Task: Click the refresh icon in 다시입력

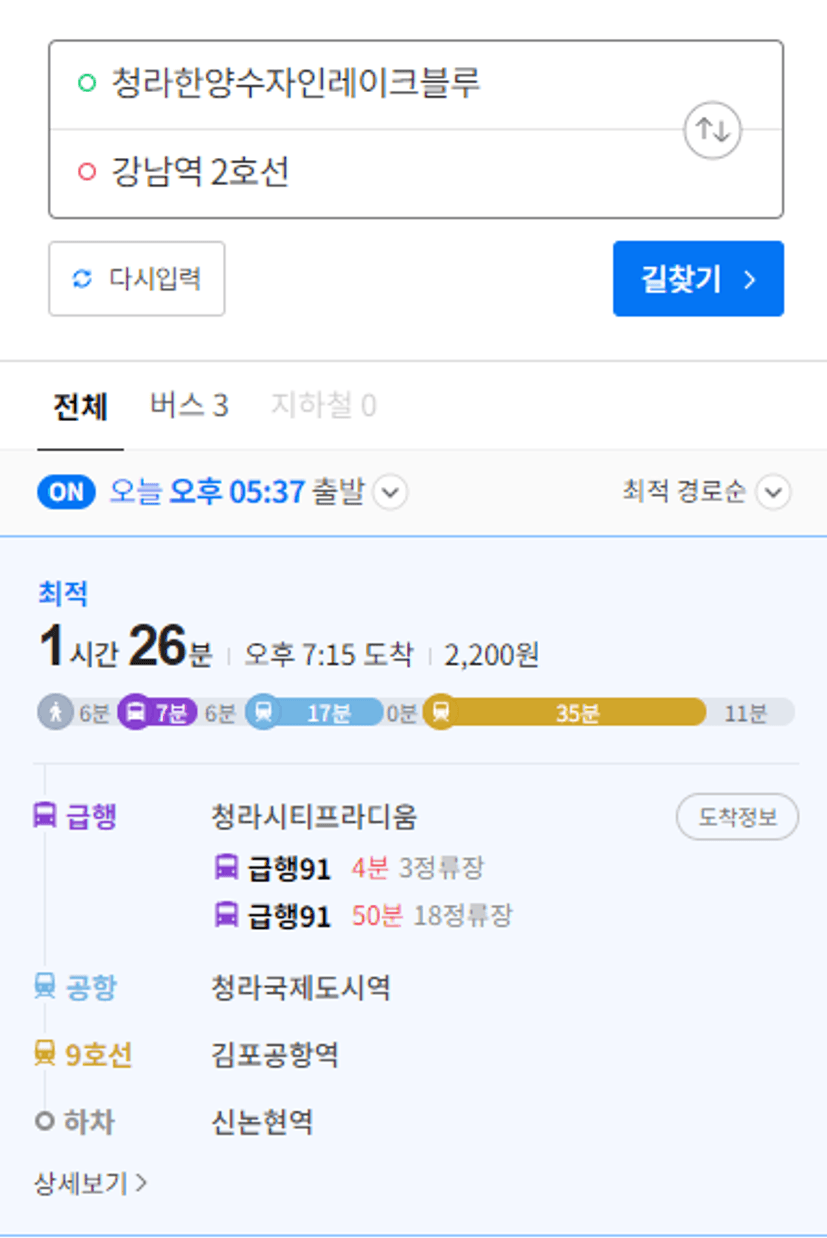Action: tap(82, 279)
